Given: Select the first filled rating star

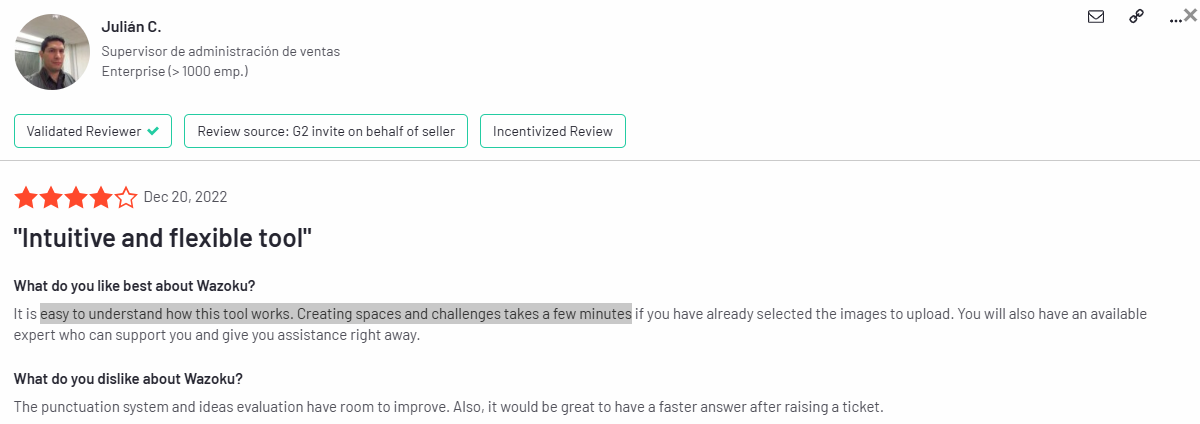Looking at the screenshot, I should 25,198.
